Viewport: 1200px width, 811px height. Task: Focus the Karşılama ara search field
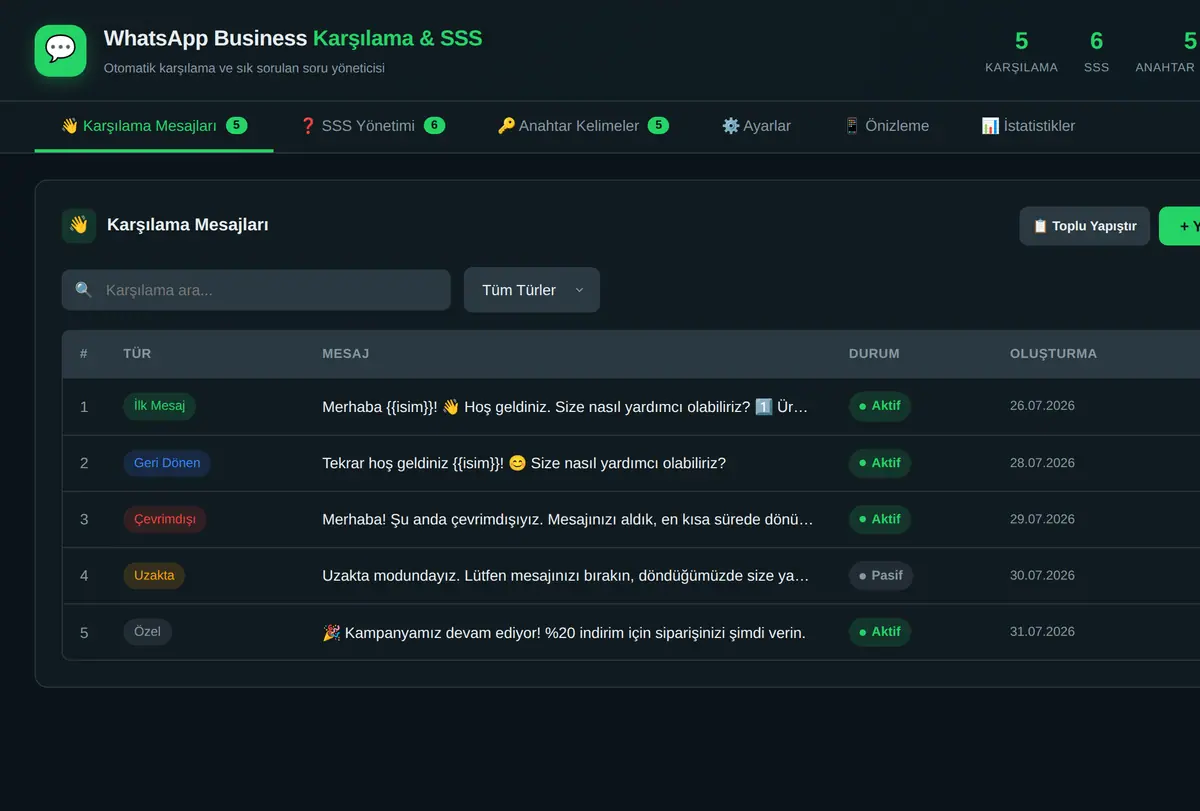coord(256,290)
